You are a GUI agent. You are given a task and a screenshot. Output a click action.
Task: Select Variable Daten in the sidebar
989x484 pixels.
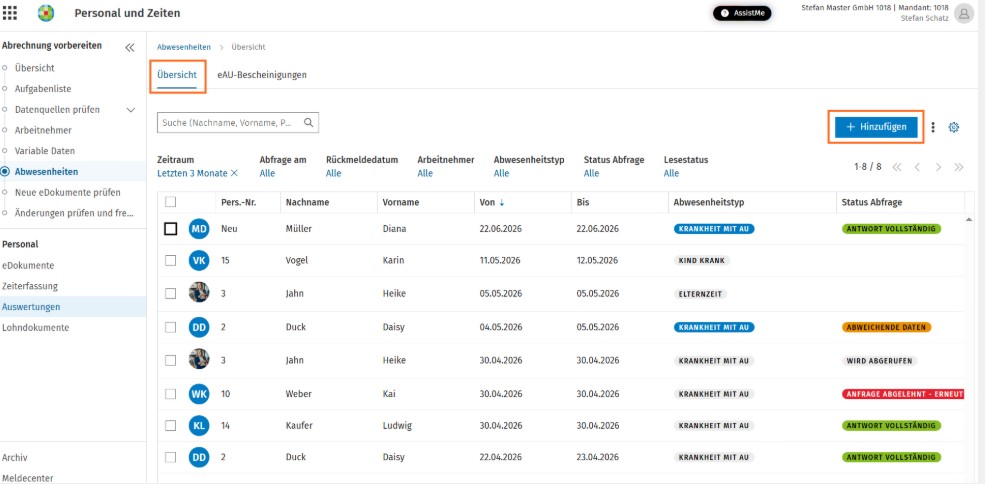click(x=45, y=151)
